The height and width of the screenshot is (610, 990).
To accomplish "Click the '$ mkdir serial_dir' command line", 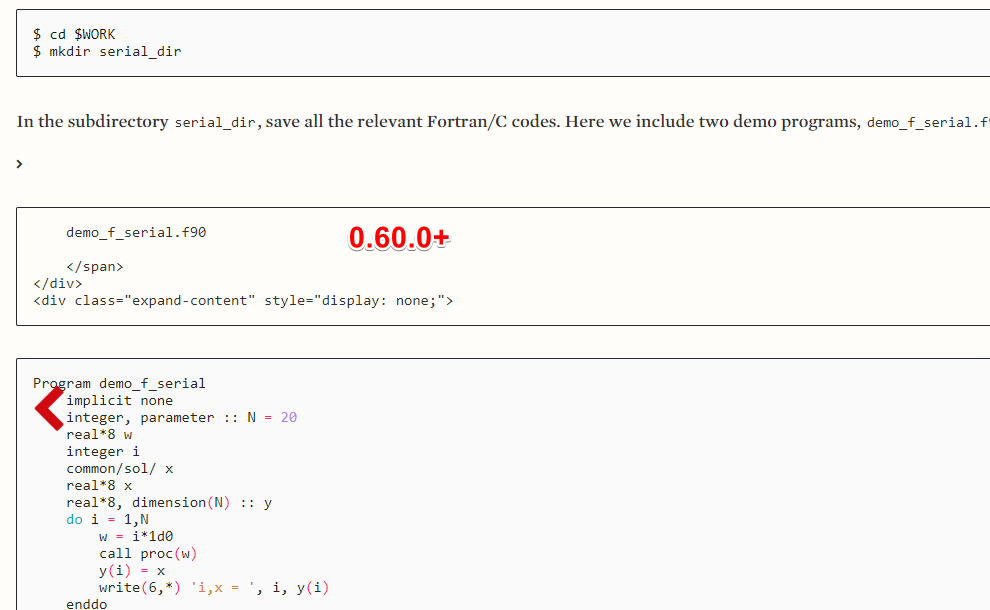I will tap(107, 51).
